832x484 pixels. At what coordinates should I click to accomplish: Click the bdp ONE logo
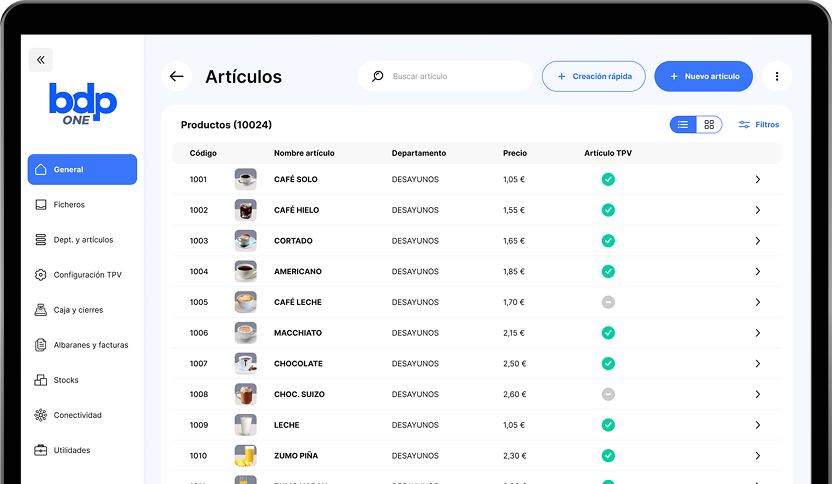[82, 105]
